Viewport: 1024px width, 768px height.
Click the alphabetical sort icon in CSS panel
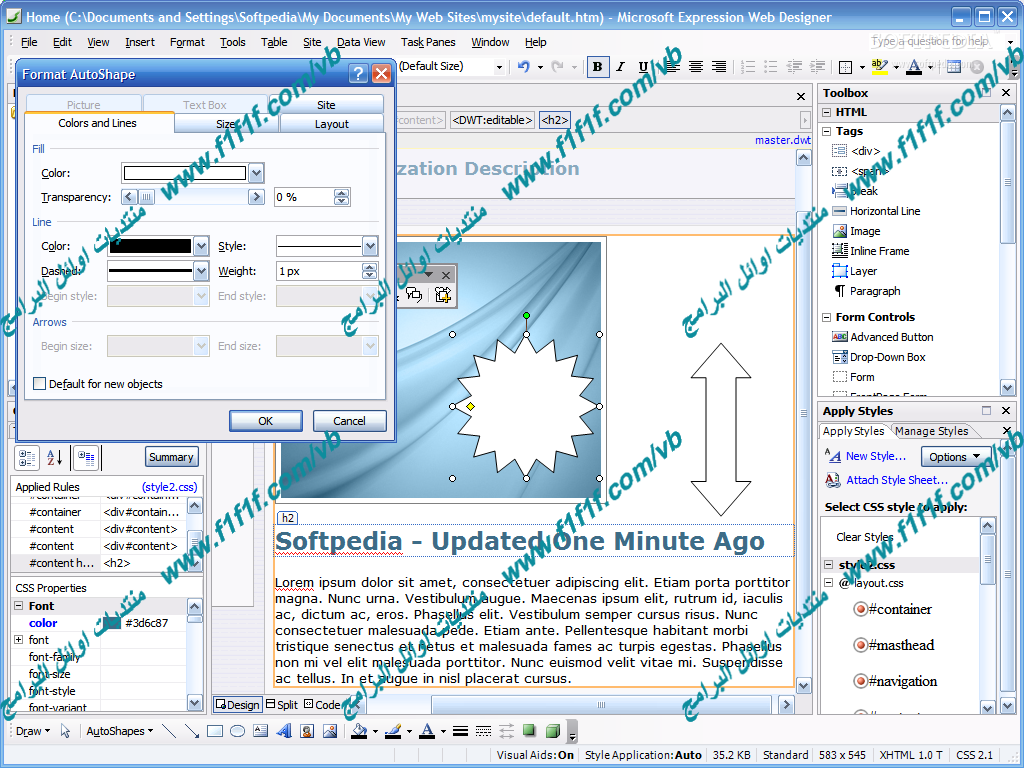pos(54,457)
